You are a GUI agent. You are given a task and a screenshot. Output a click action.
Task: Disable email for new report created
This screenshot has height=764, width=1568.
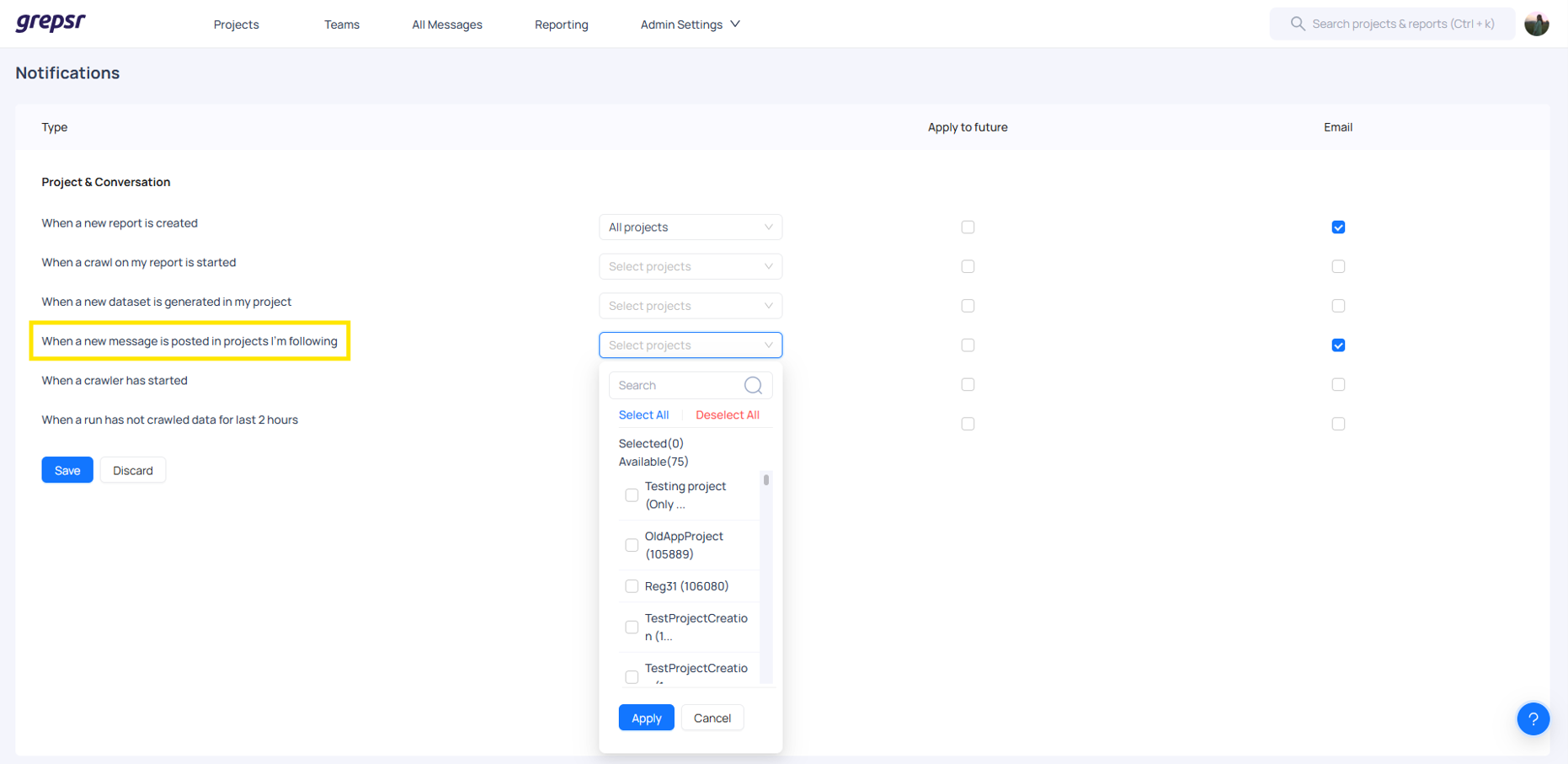(x=1337, y=227)
